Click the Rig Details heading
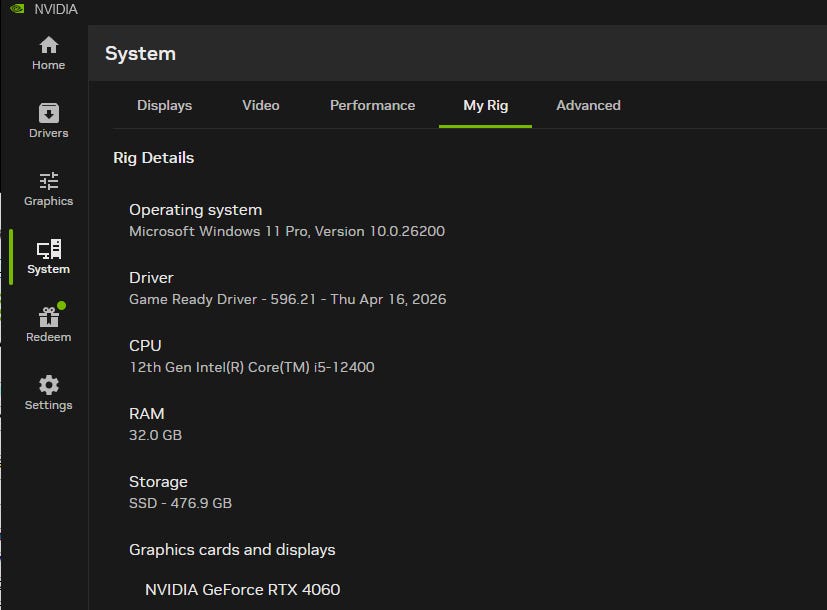Viewport: 827px width, 610px height. (x=154, y=158)
